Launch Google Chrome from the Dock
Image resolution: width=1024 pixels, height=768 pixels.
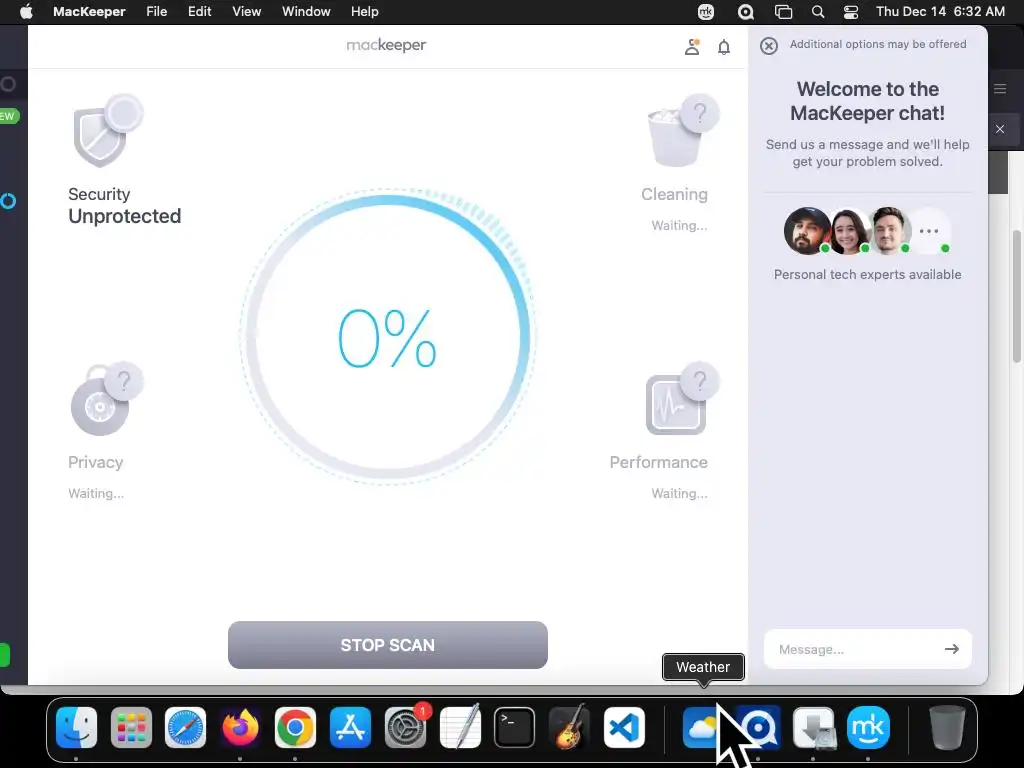click(295, 727)
